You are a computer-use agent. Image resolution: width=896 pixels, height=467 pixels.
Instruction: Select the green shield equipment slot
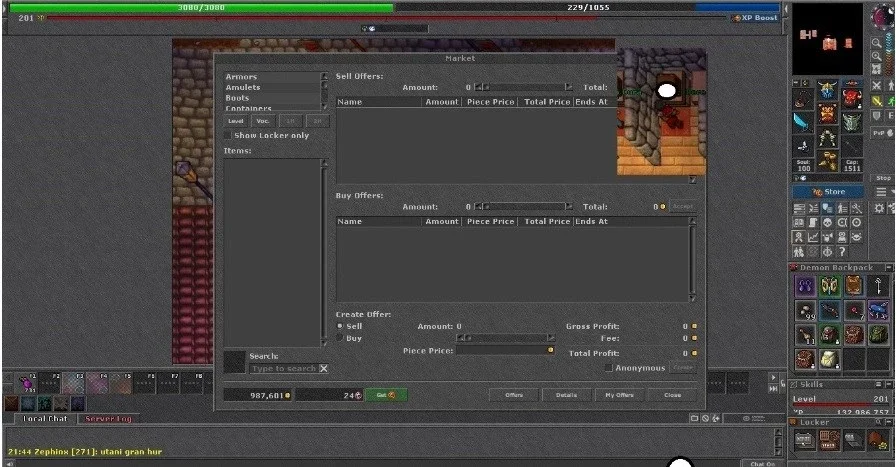(x=852, y=123)
